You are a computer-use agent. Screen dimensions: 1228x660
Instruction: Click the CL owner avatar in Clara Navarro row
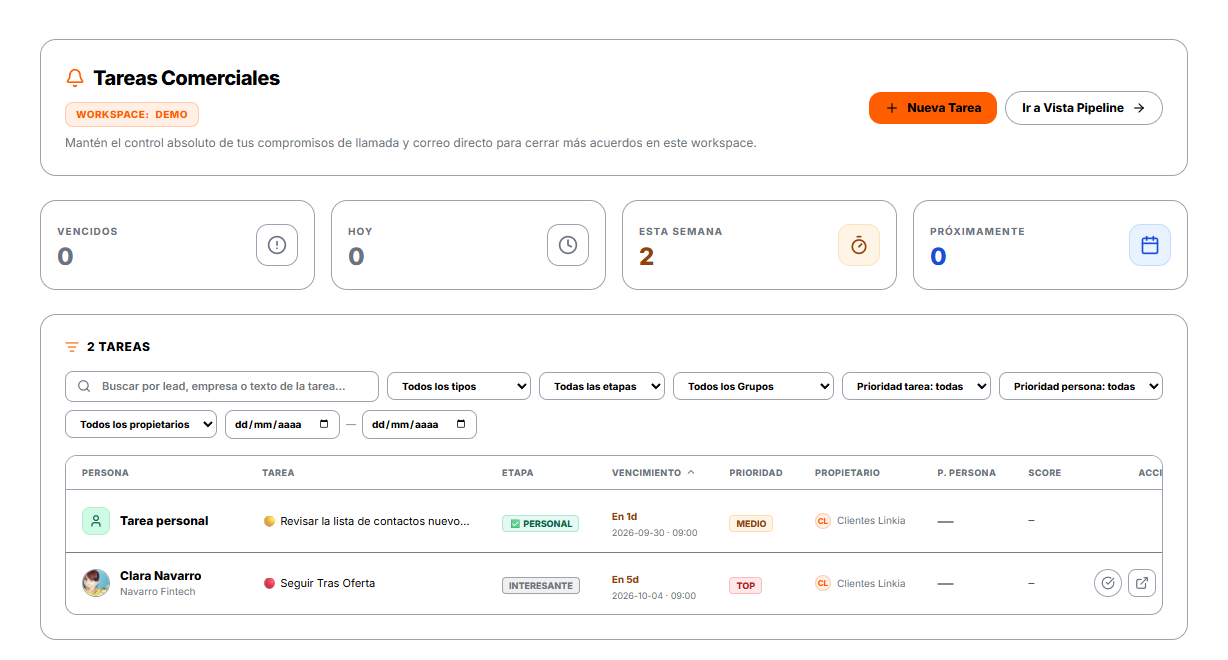pyautogui.click(x=823, y=583)
